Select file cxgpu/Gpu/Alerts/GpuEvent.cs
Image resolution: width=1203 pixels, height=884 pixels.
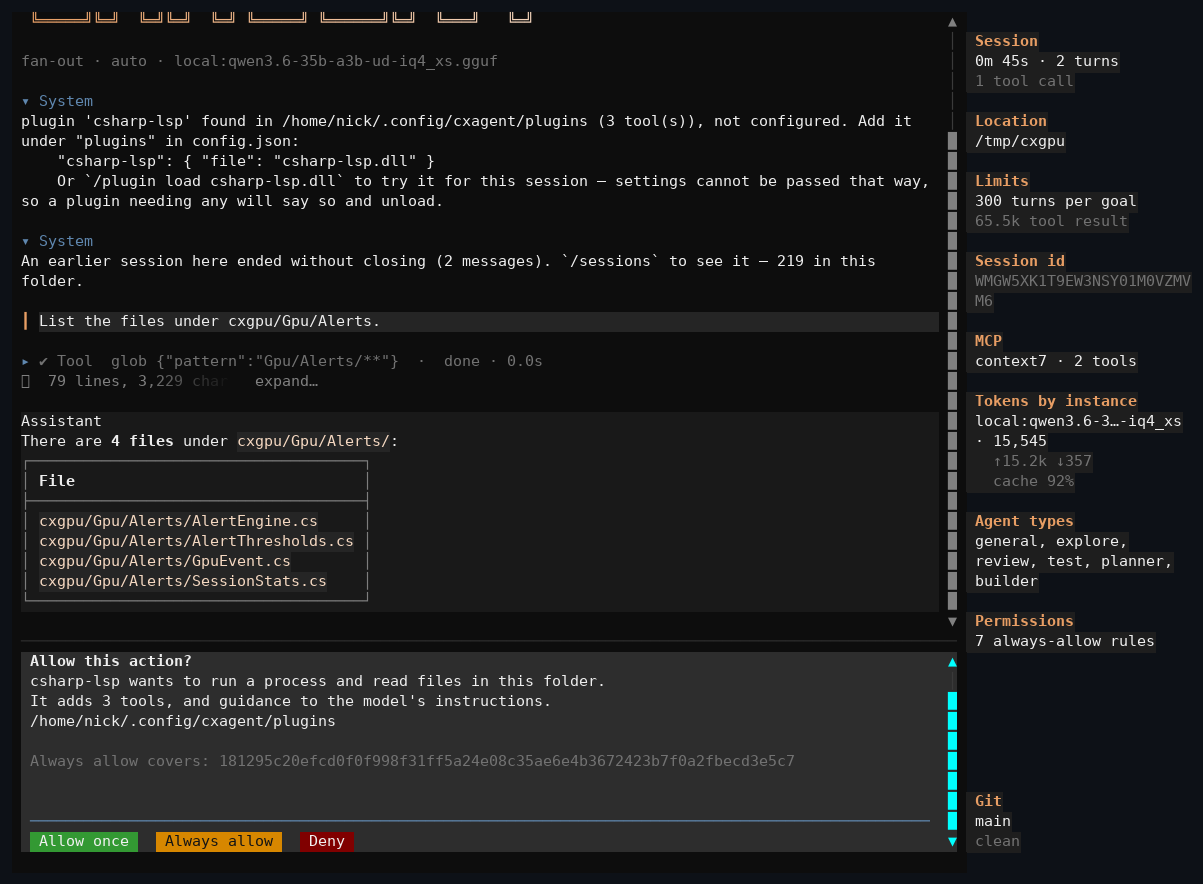165,561
